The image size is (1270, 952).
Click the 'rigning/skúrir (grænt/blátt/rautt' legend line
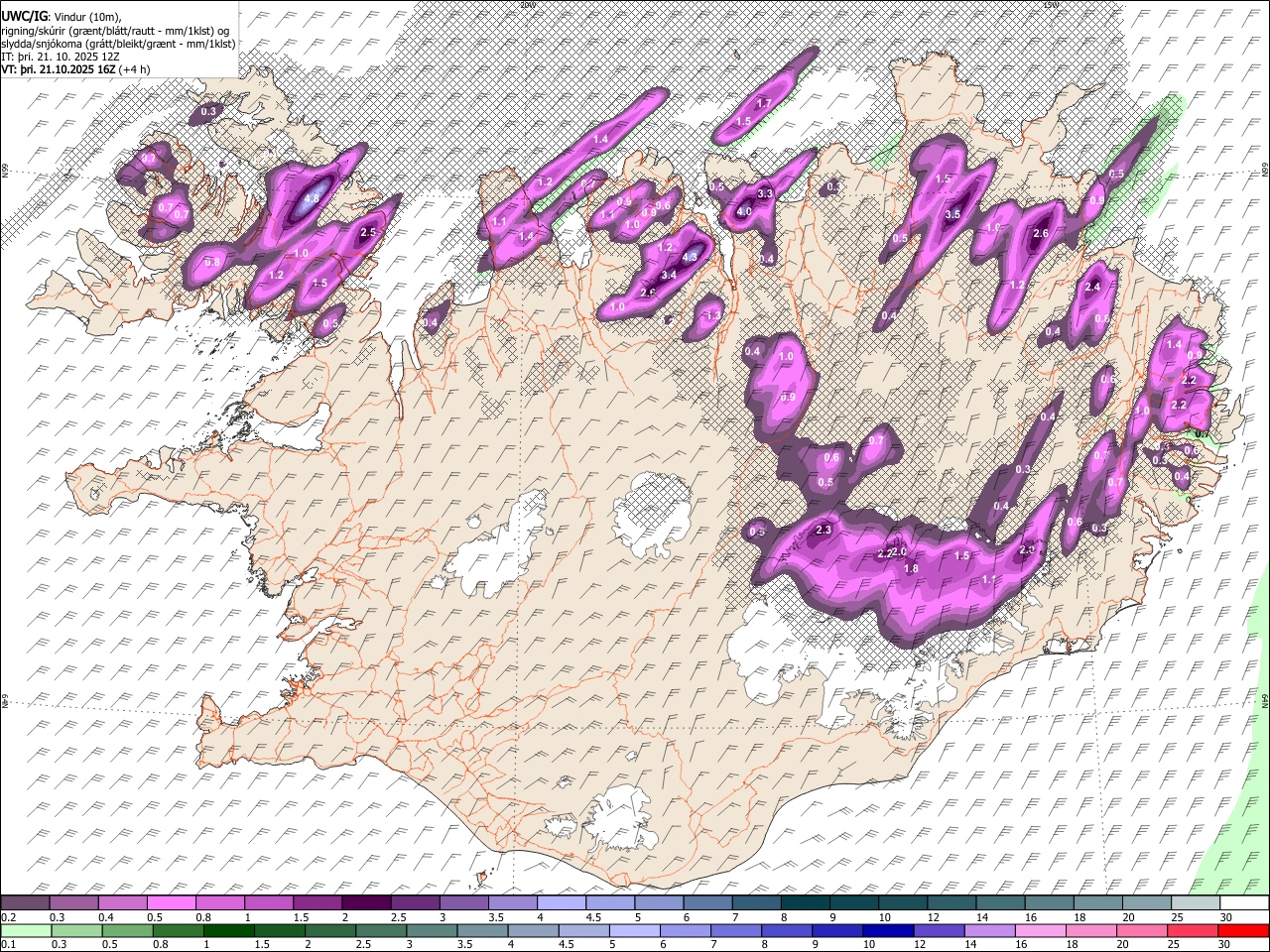(x=116, y=30)
